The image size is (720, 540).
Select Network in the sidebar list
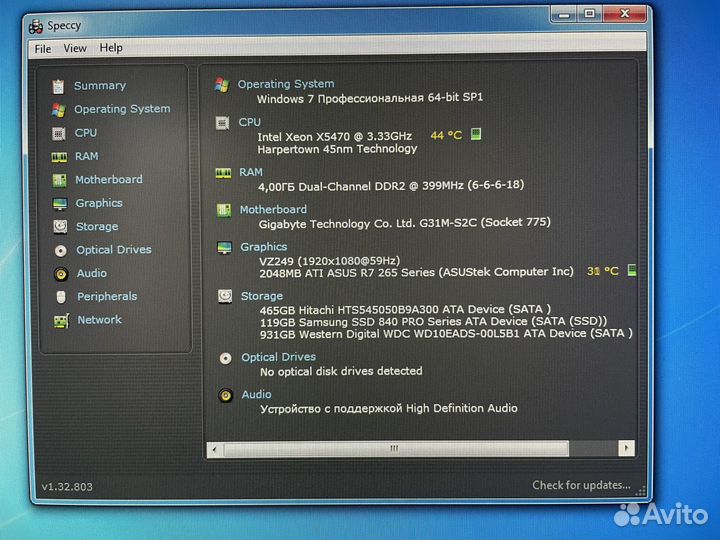pos(100,320)
